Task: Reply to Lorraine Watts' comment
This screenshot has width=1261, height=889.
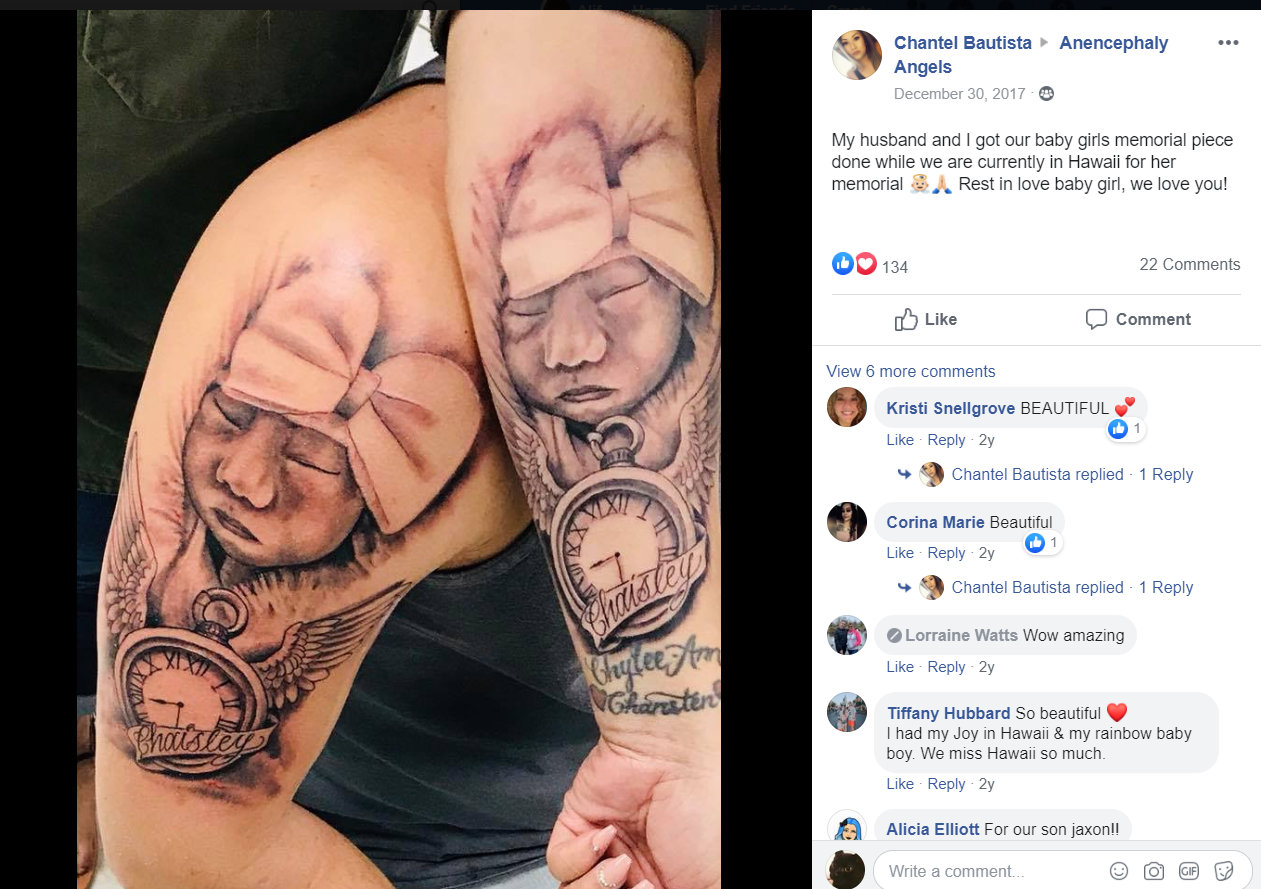Action: [x=946, y=667]
